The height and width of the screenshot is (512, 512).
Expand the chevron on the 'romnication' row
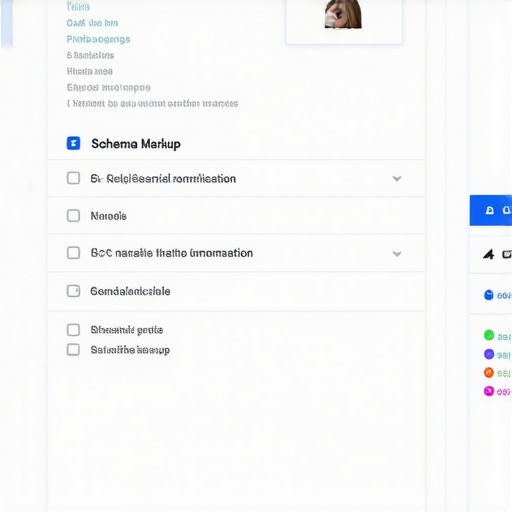[397, 179]
